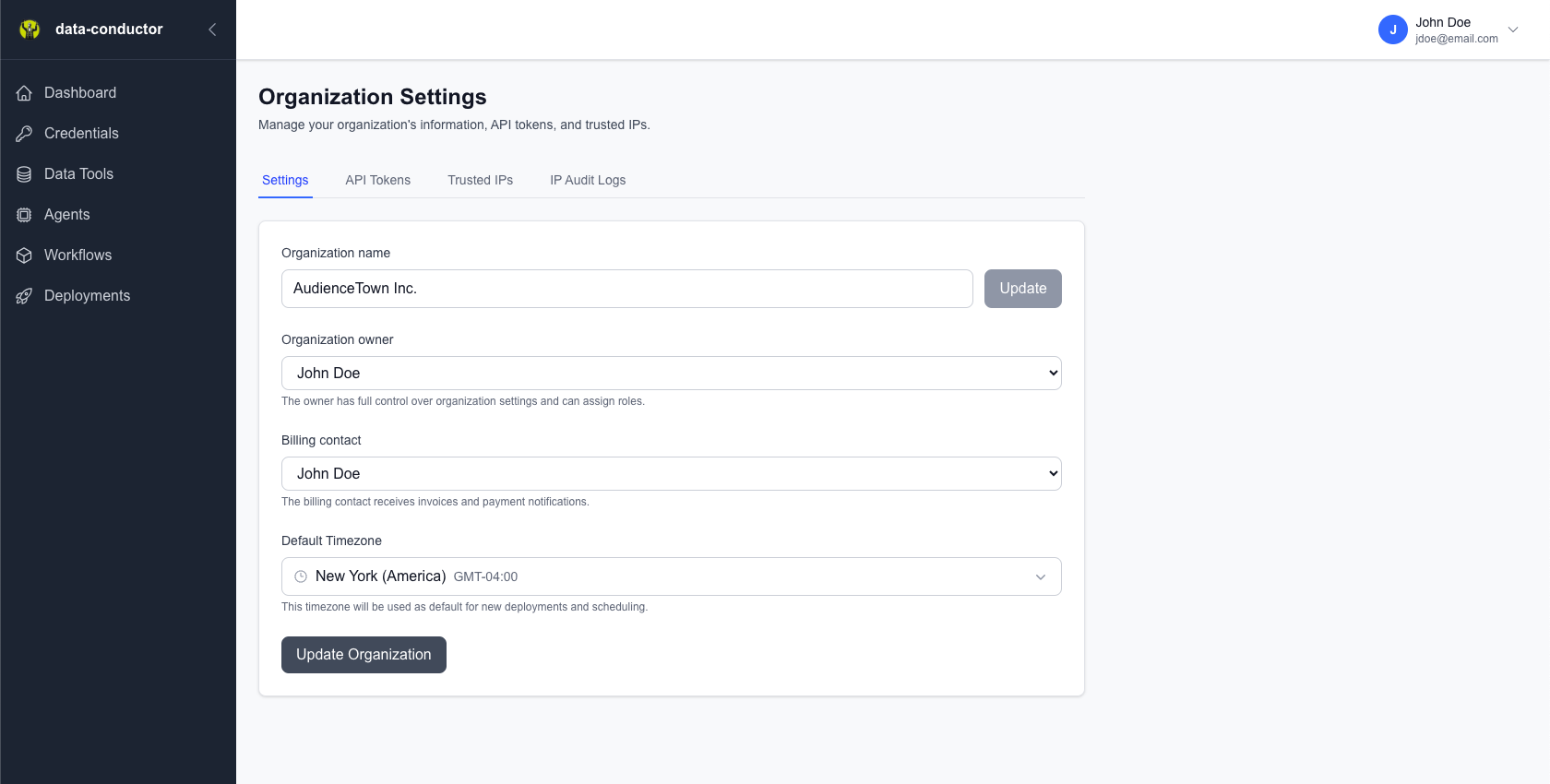Switch to the Trusted IPs tab
1550x784 pixels.
(480, 180)
